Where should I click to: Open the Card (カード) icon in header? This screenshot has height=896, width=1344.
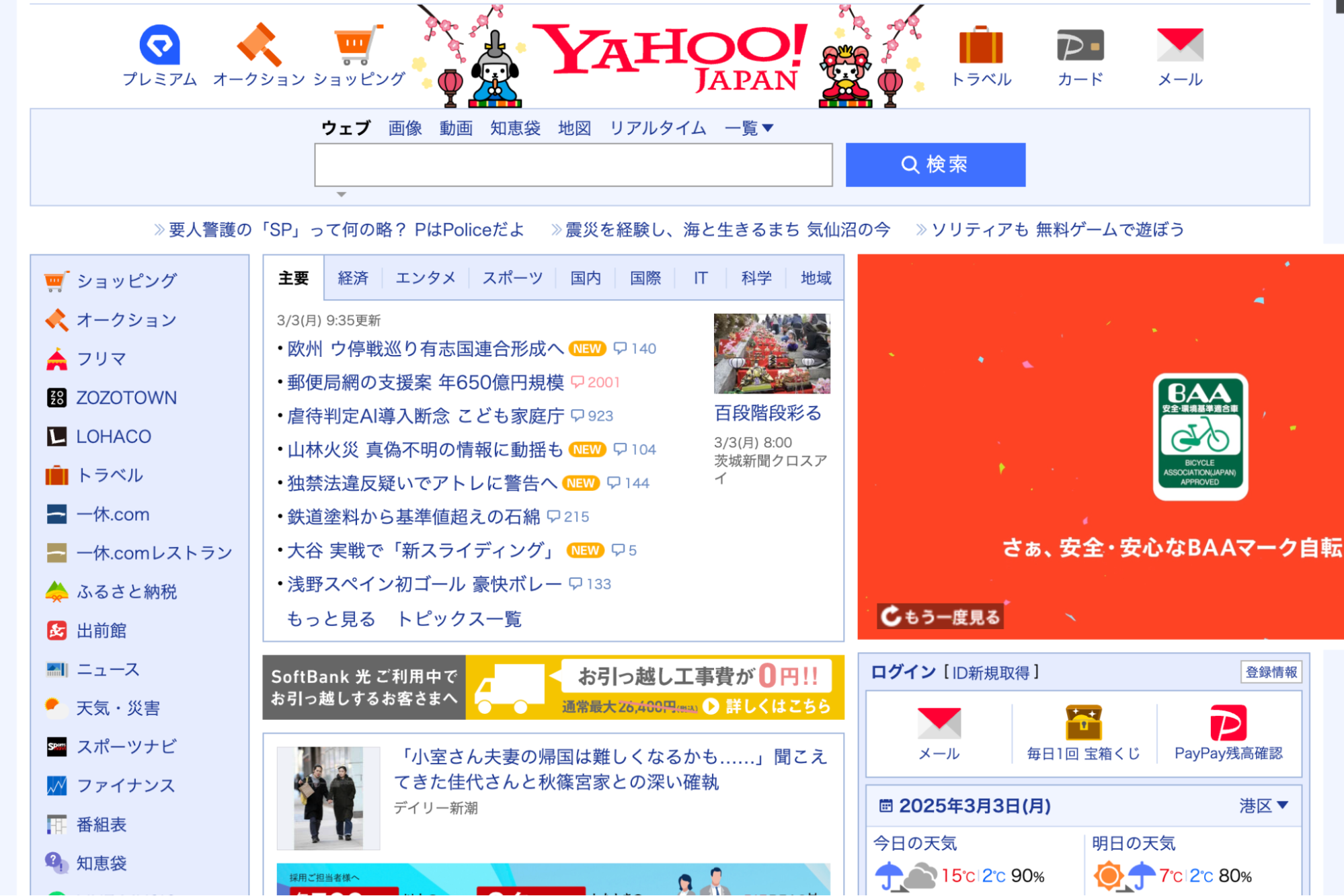point(1080,45)
